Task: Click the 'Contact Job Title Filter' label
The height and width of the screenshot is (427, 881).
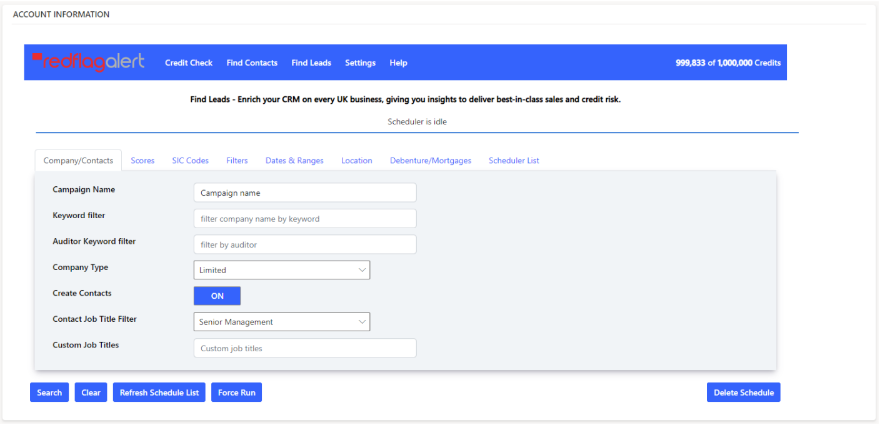Action: (x=94, y=319)
